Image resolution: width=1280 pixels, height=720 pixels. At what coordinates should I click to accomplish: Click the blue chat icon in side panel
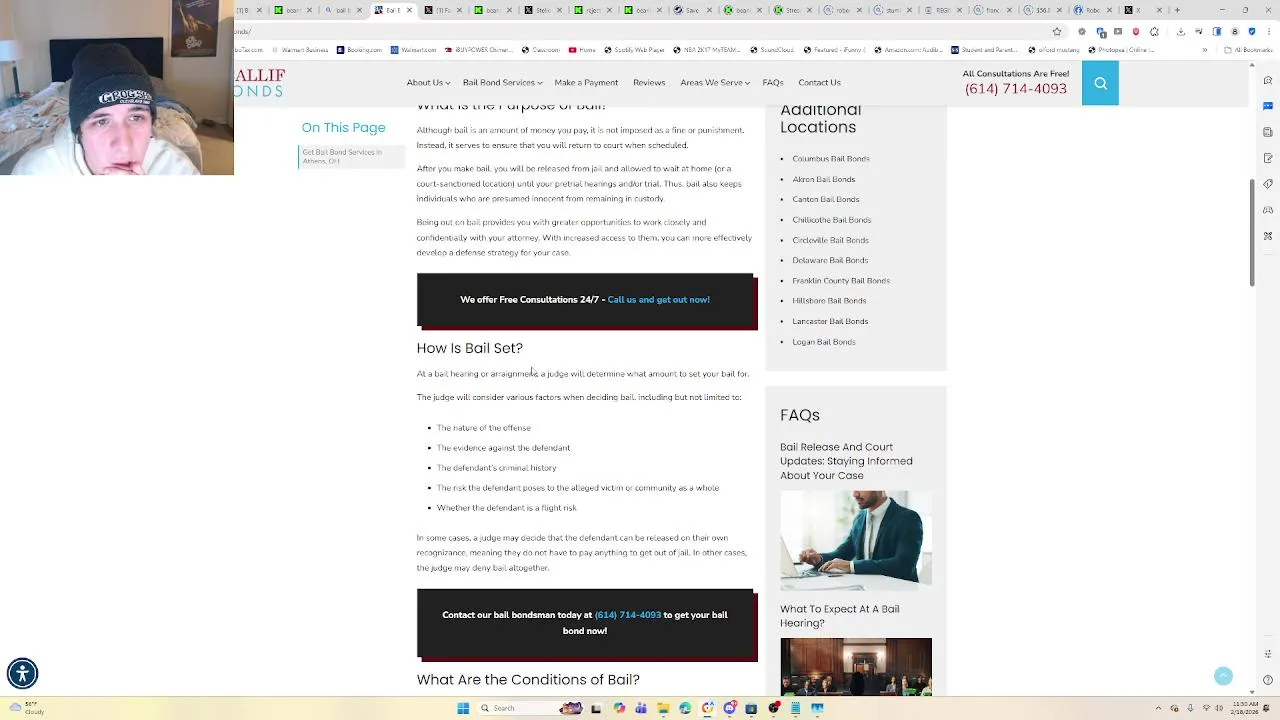click(x=1268, y=106)
